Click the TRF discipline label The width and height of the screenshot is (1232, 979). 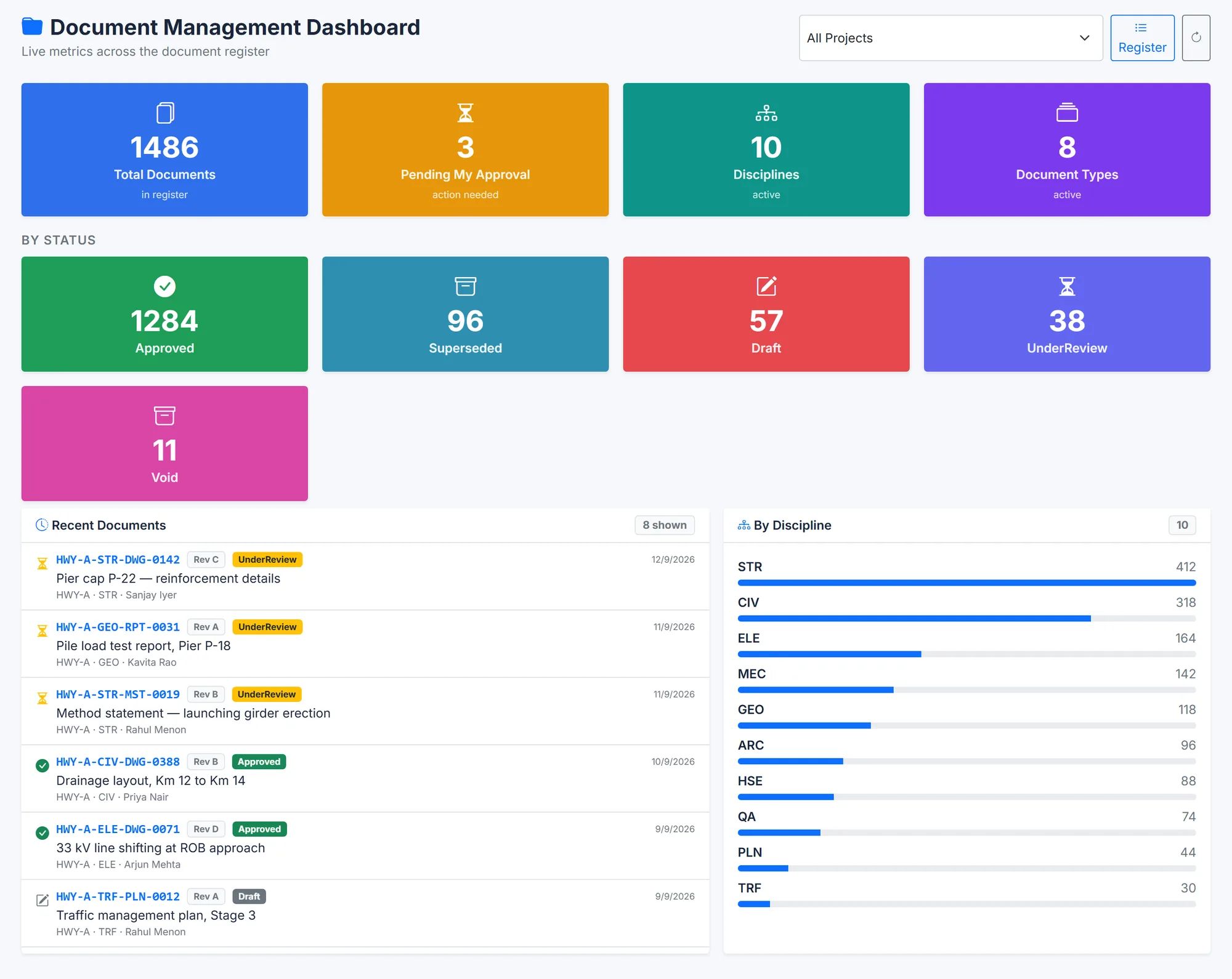pyautogui.click(x=749, y=888)
